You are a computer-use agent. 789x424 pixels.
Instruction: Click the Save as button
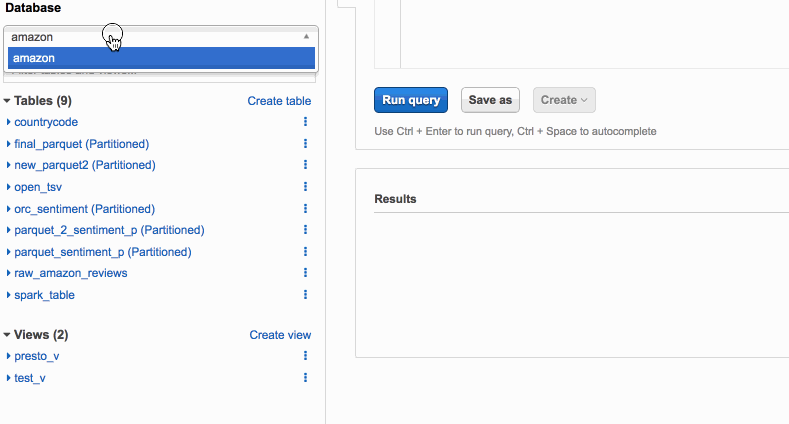click(490, 100)
